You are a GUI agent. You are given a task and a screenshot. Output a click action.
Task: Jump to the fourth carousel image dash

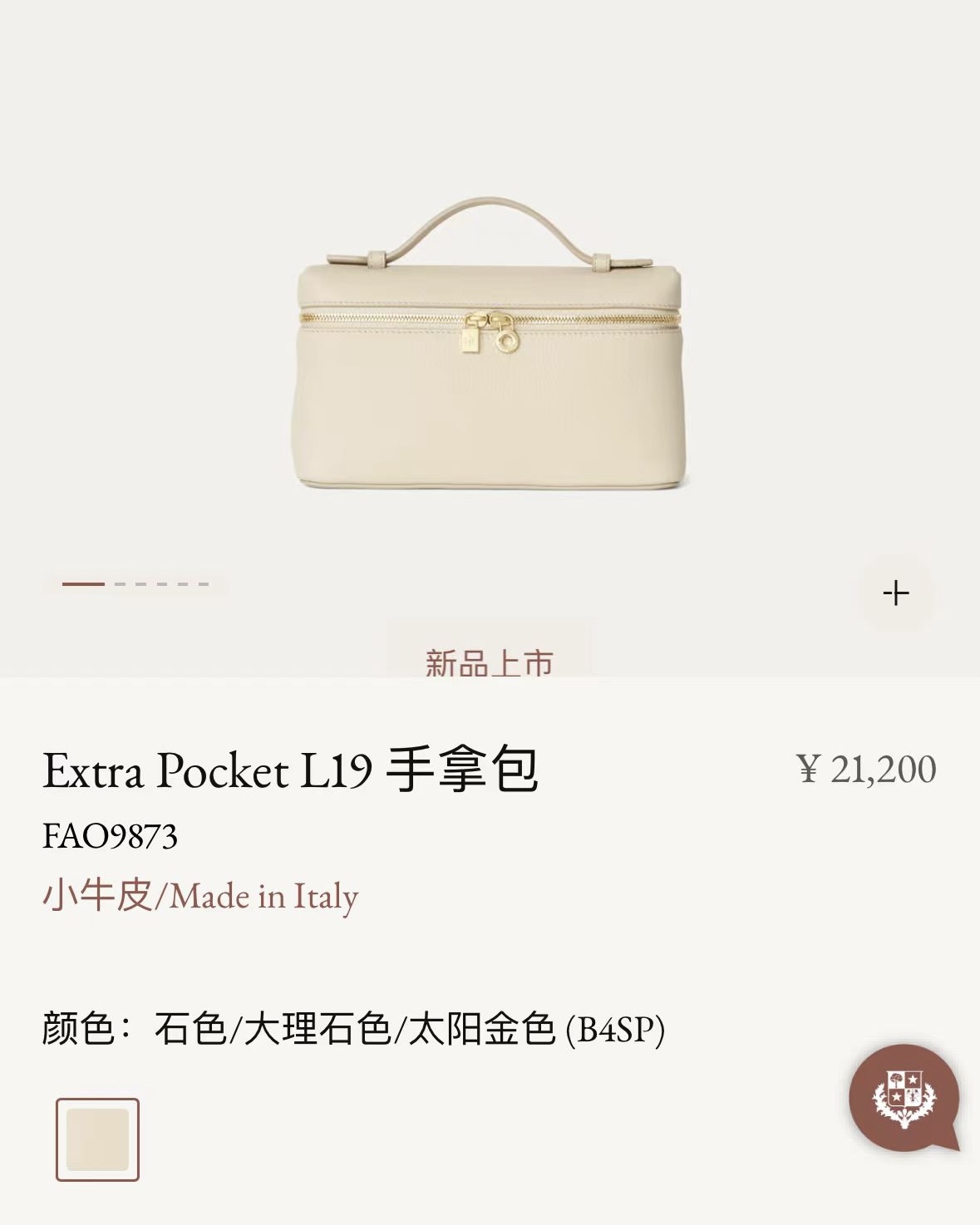(x=161, y=584)
